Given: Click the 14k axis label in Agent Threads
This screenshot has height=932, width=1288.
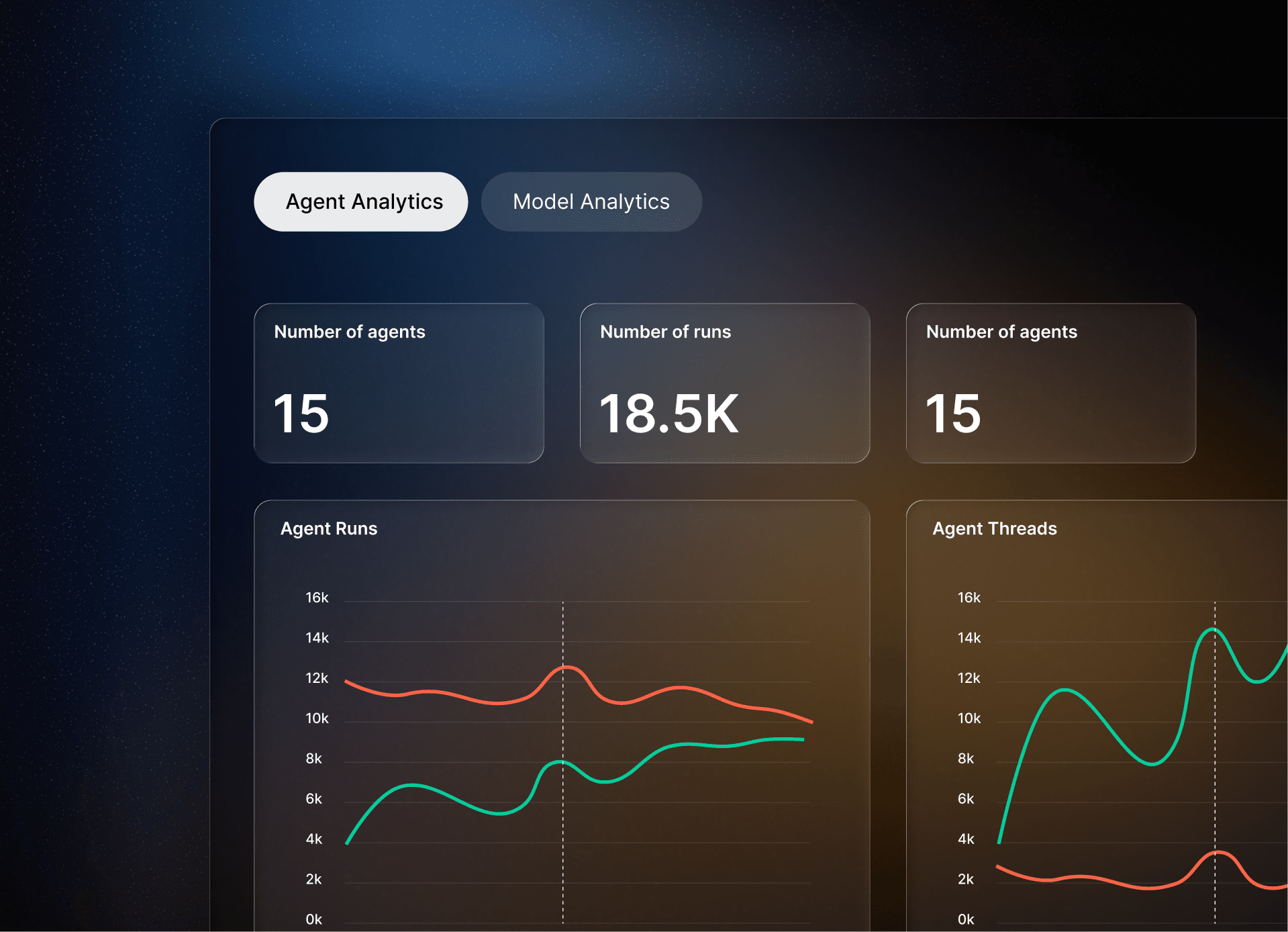Looking at the screenshot, I should click(969, 638).
